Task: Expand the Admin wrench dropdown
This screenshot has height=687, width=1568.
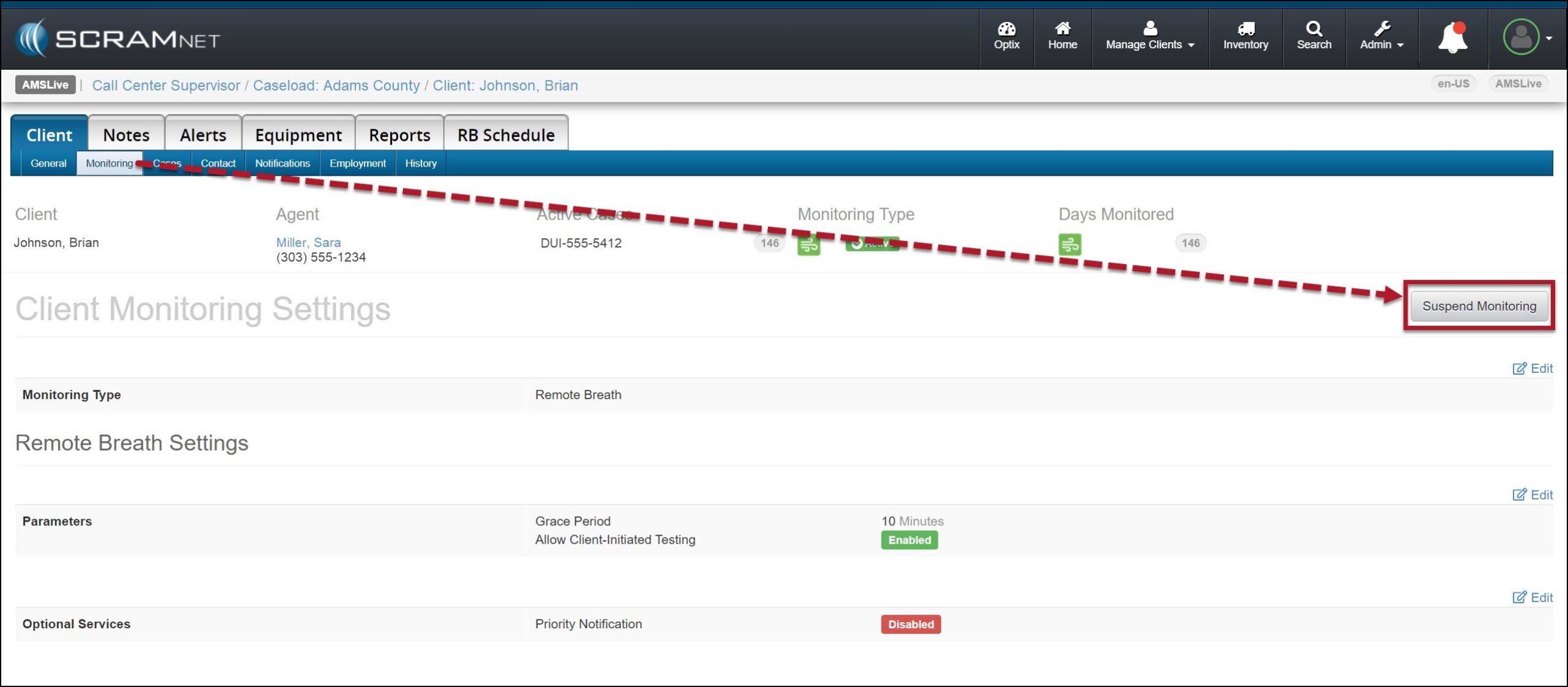Action: [x=1381, y=38]
